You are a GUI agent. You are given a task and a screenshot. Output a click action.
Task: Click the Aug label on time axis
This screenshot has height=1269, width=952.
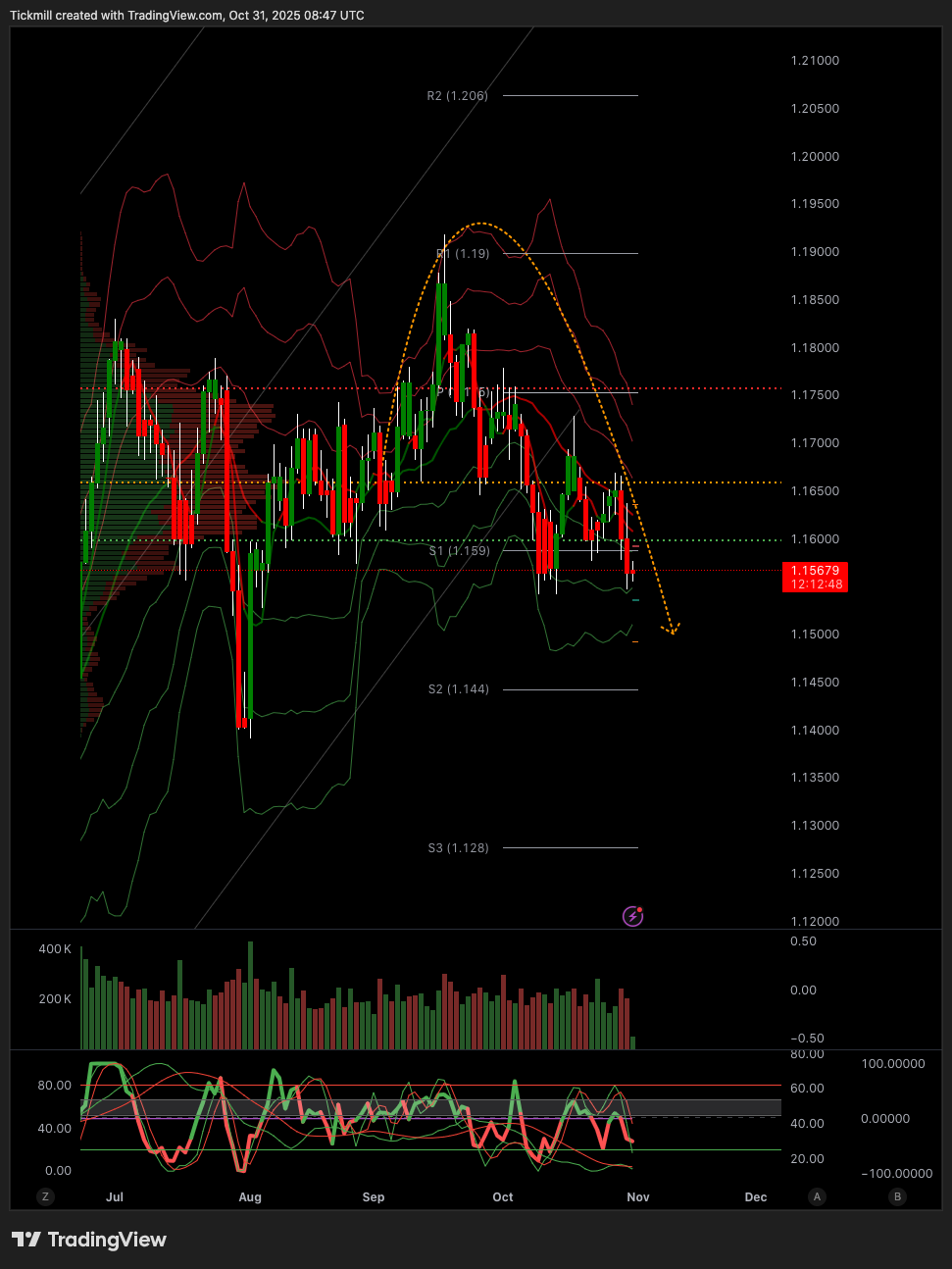pyautogui.click(x=250, y=1197)
